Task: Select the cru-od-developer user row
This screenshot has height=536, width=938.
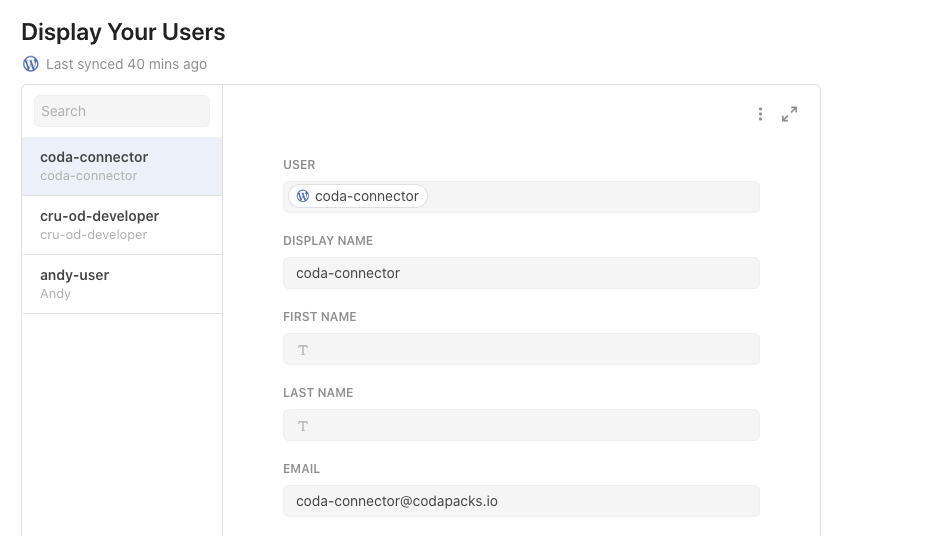Action: (122, 225)
